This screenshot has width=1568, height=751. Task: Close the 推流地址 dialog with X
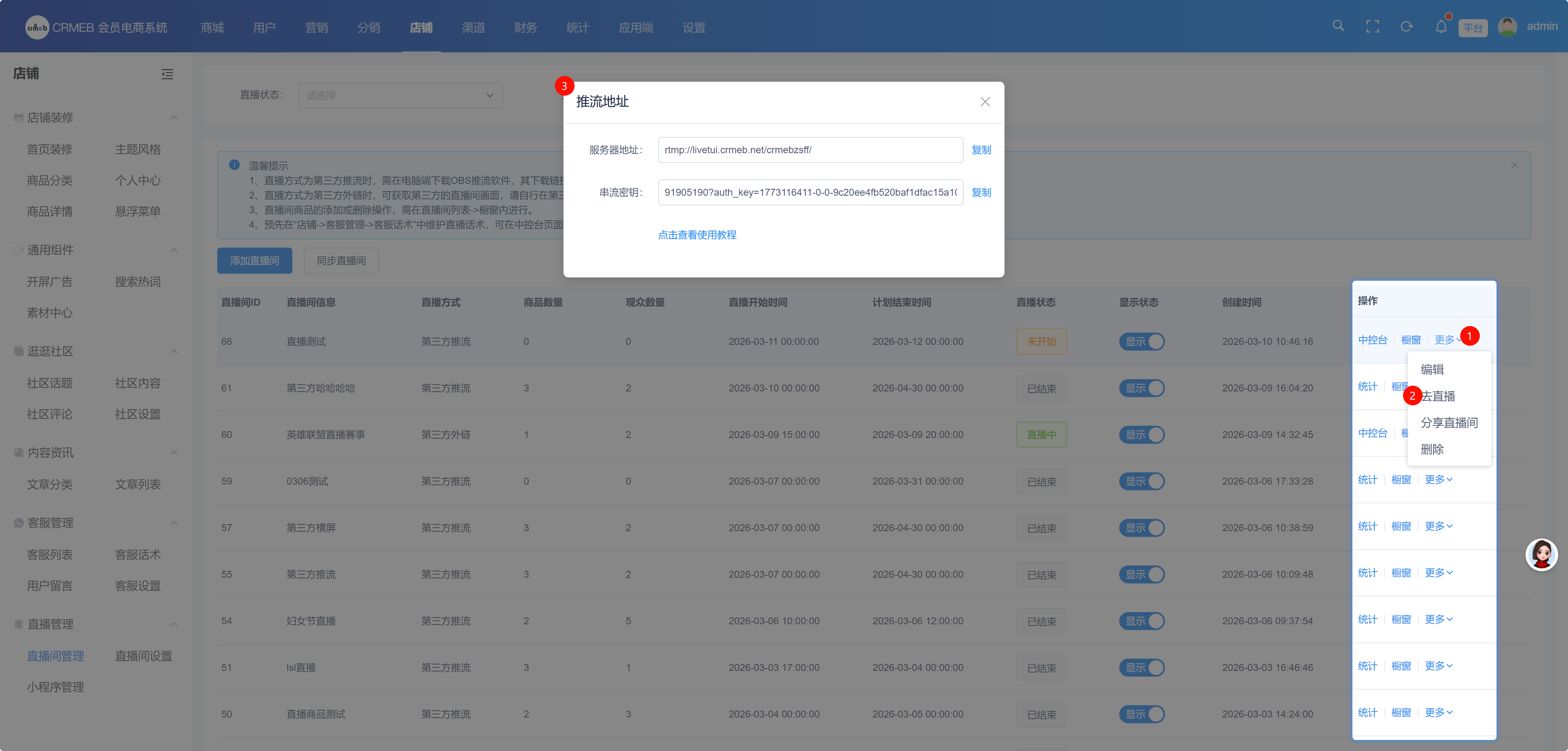(x=985, y=102)
